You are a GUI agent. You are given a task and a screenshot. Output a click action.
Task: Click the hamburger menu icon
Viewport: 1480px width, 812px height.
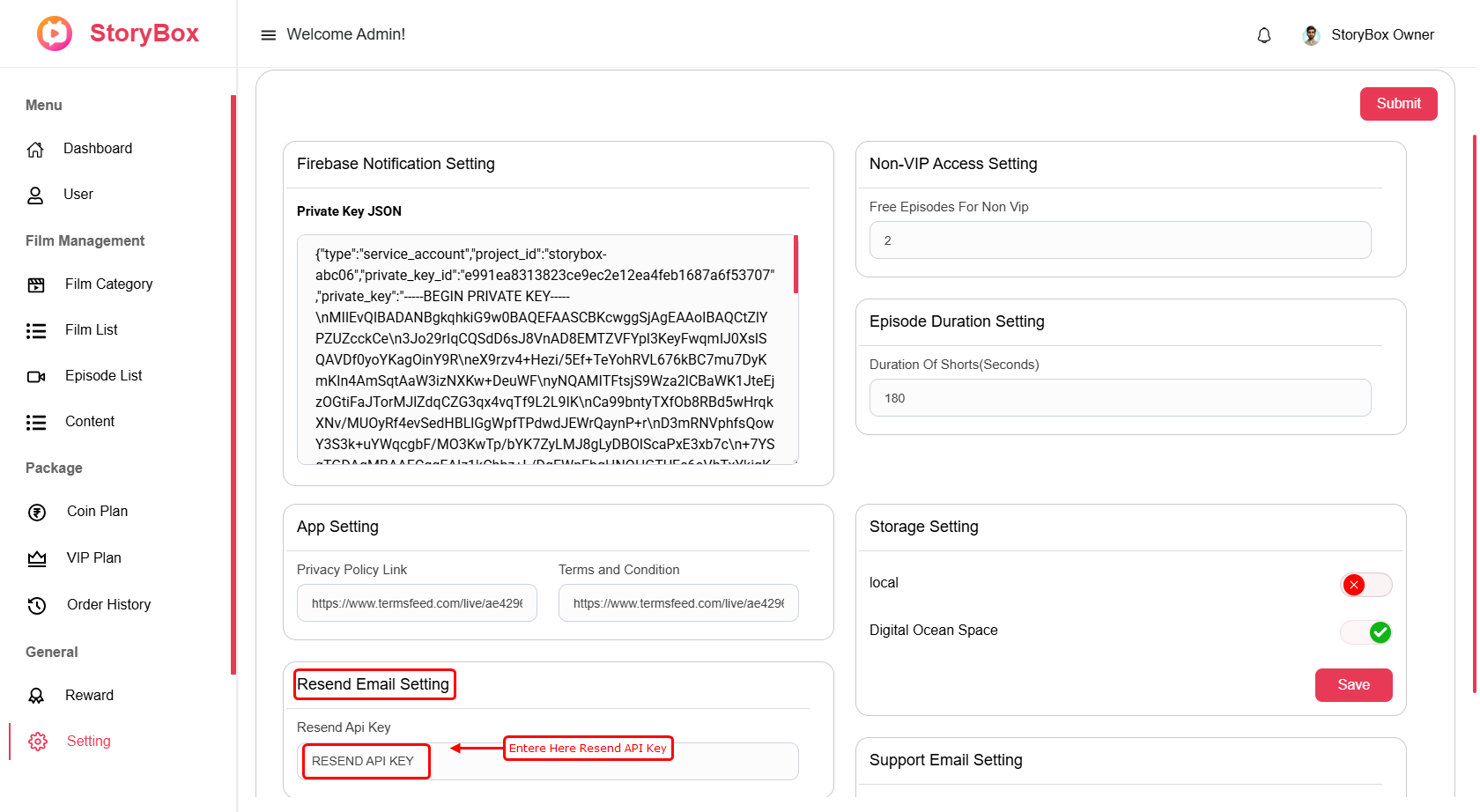pyautogui.click(x=268, y=35)
